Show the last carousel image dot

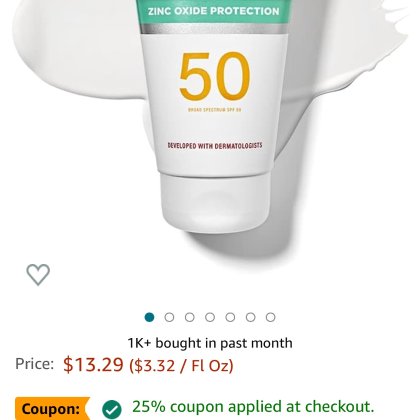(271, 317)
